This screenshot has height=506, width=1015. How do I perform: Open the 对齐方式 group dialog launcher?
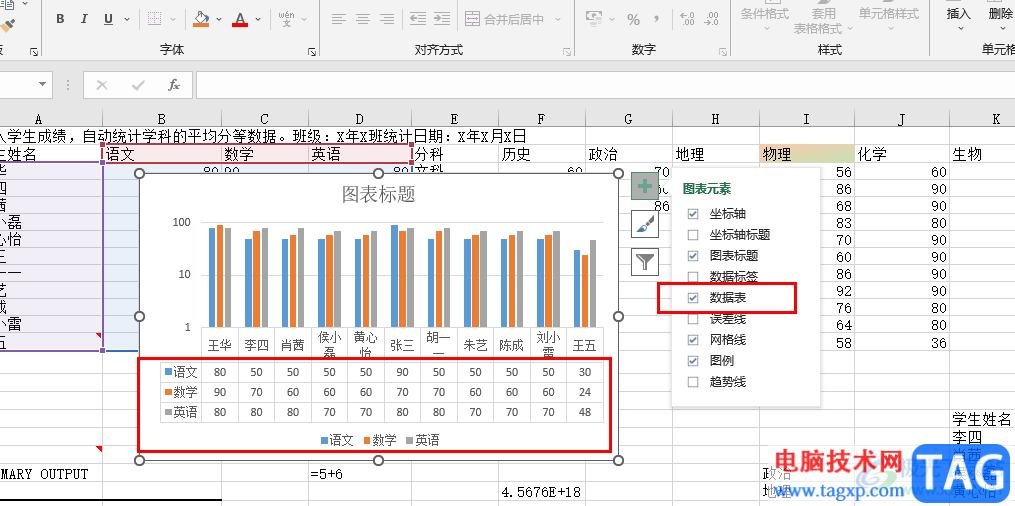tap(567, 51)
